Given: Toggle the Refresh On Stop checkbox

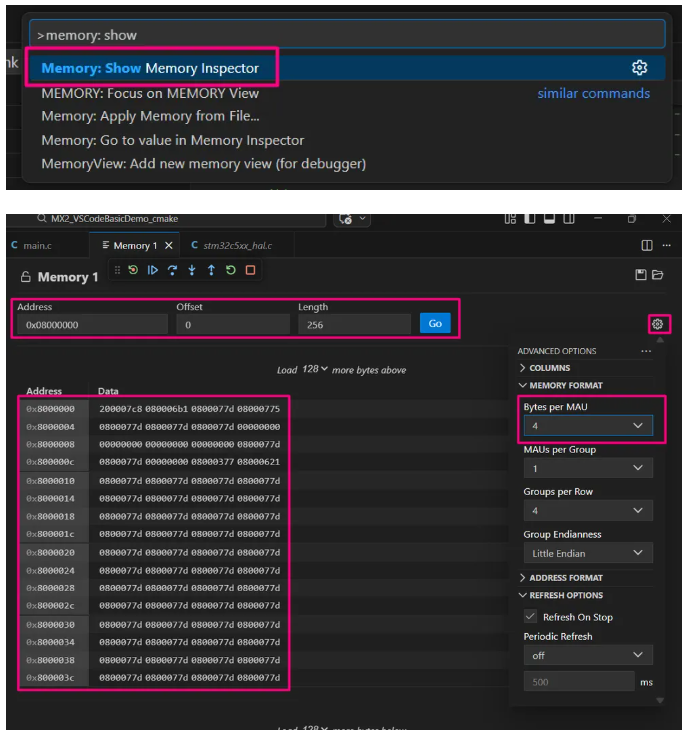Looking at the screenshot, I should coord(530,616).
